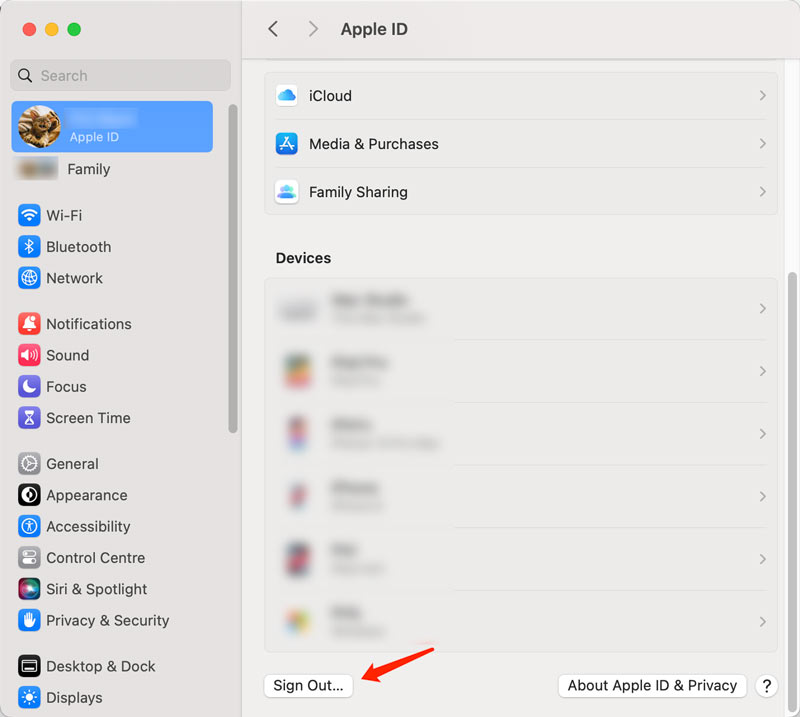Select Accessibility in the sidebar
The height and width of the screenshot is (717, 800).
pyautogui.click(x=112, y=527)
